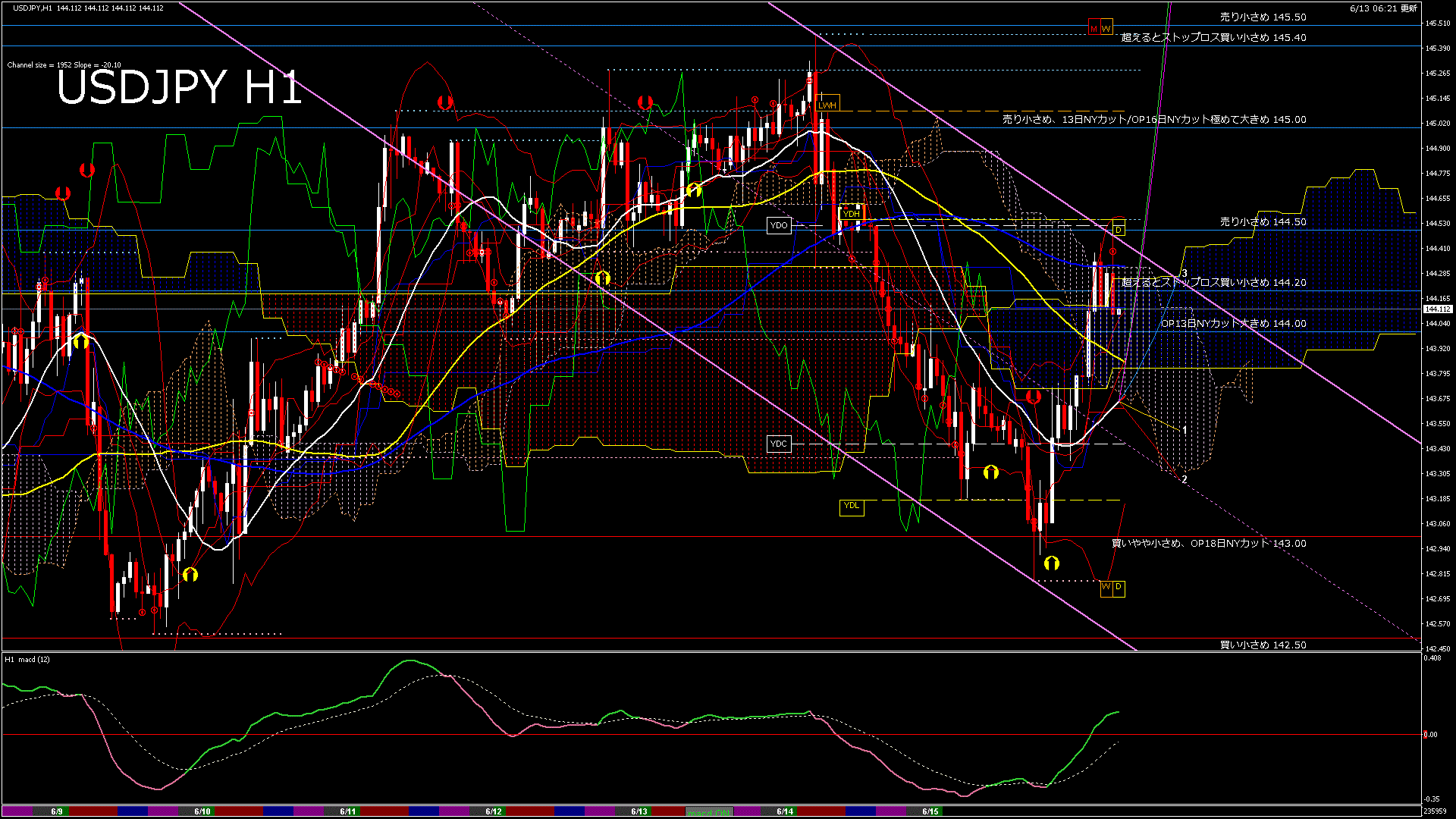Click the 6/13 06:21 更新 timestamp
The height and width of the screenshot is (819, 1456).
(x=1383, y=8)
